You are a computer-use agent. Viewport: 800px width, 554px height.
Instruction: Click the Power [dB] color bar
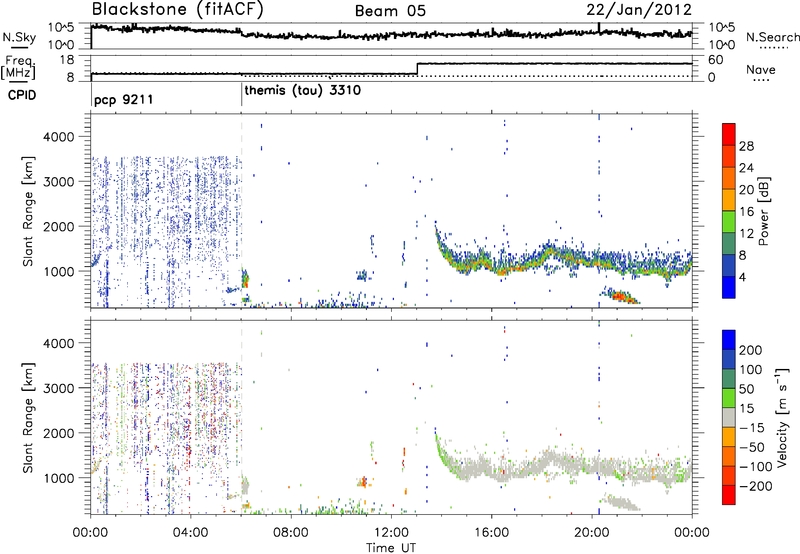tap(729, 211)
